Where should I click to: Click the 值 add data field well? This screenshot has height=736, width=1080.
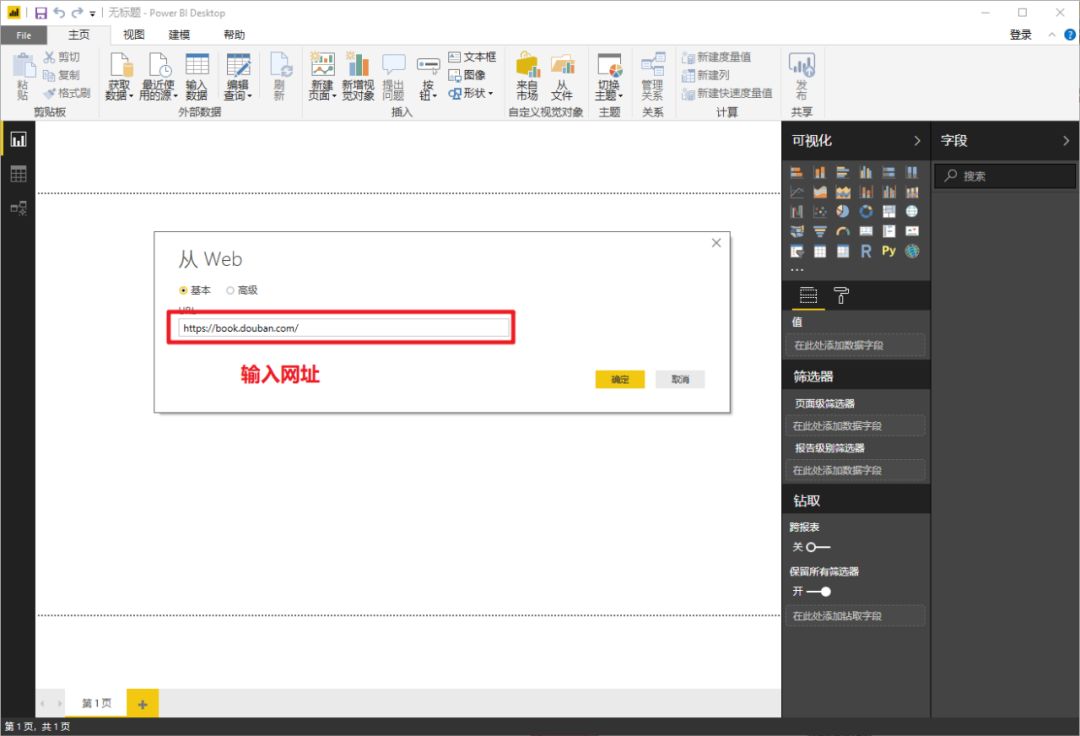[855, 346]
